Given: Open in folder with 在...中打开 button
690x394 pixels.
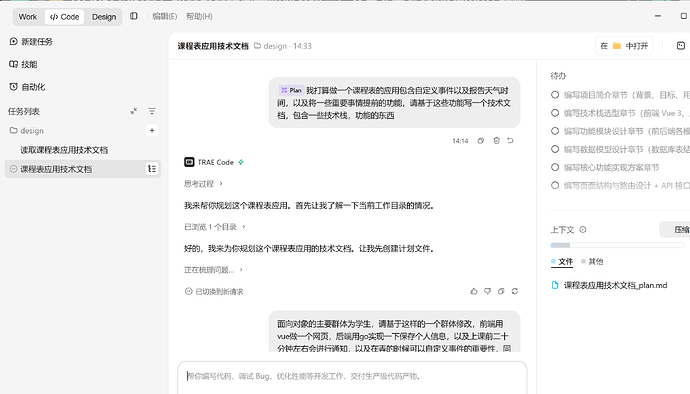Looking at the screenshot, I should 624,46.
